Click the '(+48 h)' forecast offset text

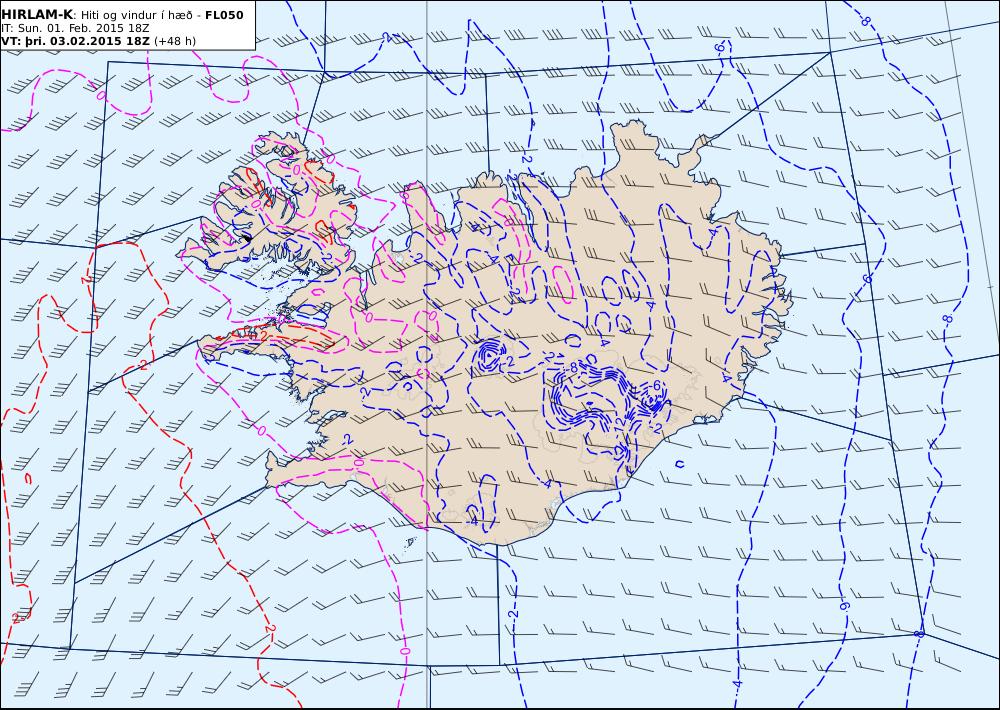[175, 41]
